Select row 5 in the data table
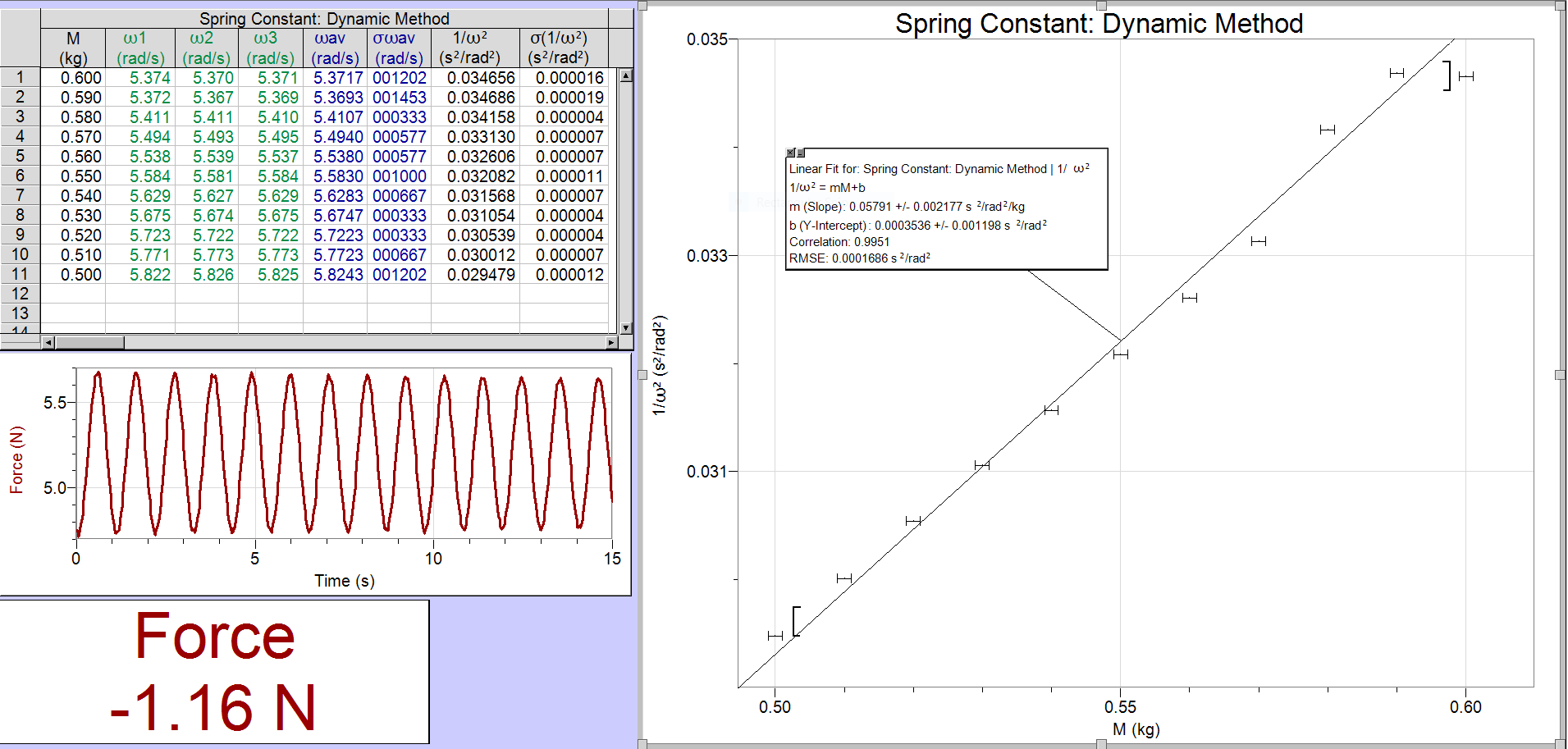The width and height of the screenshot is (1568, 749). [x=20, y=156]
